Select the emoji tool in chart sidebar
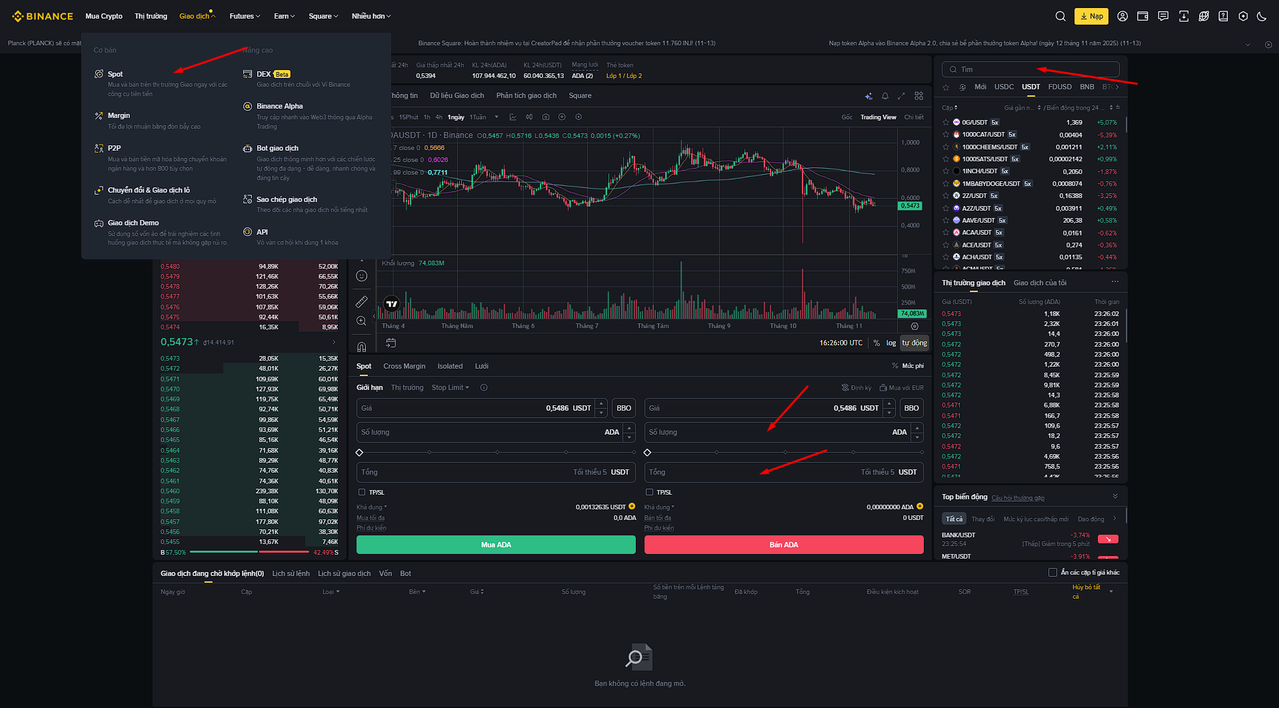The height and width of the screenshot is (708, 1279). coord(361,275)
